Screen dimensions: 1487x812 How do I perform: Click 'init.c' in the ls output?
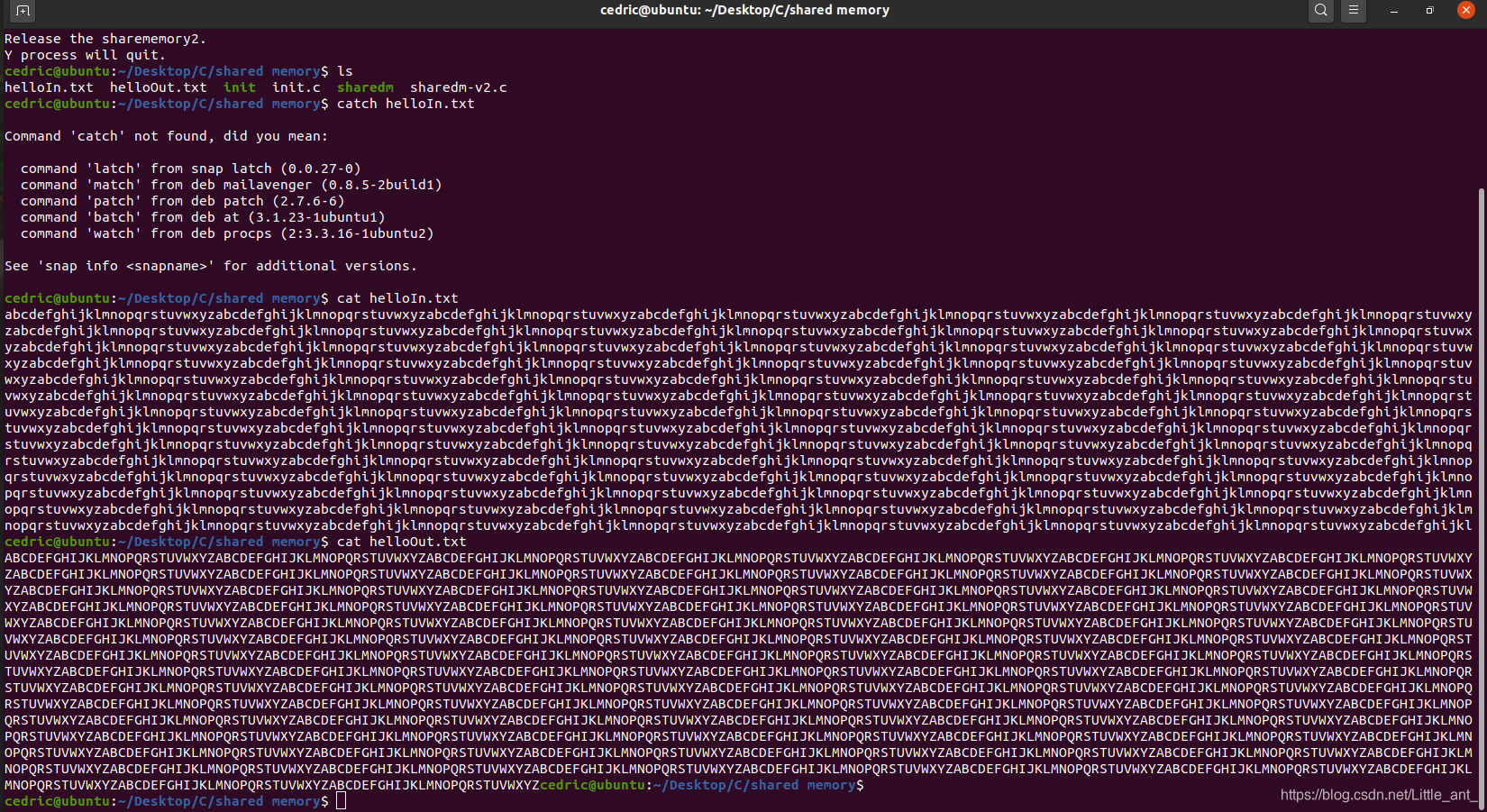[x=296, y=87]
